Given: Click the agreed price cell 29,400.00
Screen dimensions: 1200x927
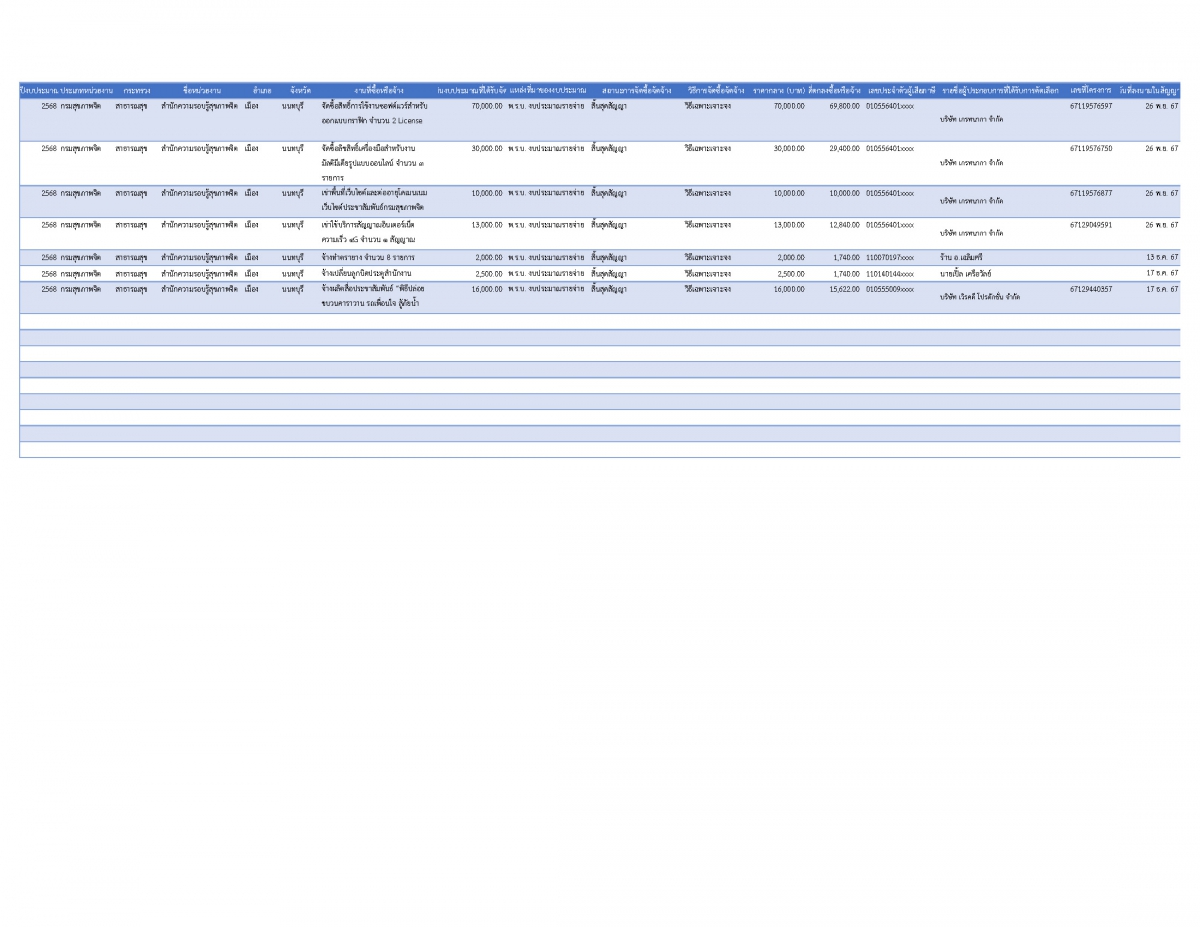Looking at the screenshot, I should 844,148.
